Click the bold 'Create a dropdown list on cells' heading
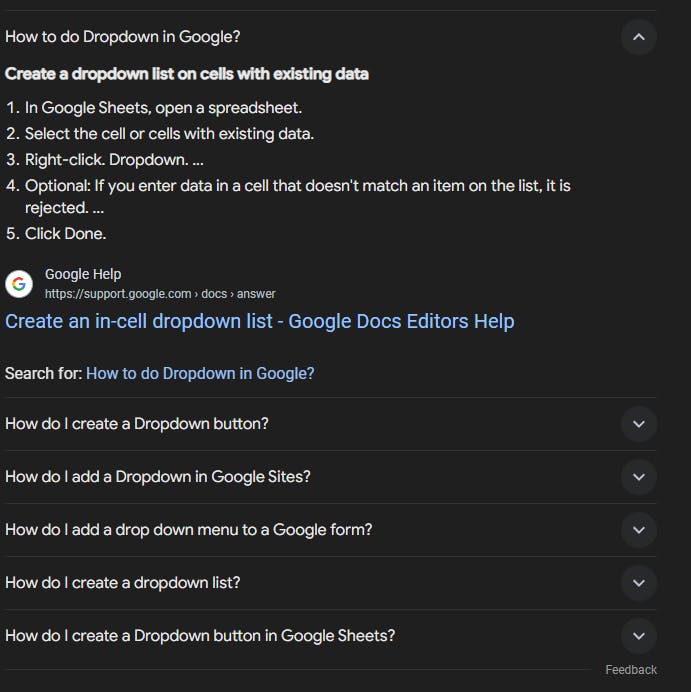 (x=187, y=74)
